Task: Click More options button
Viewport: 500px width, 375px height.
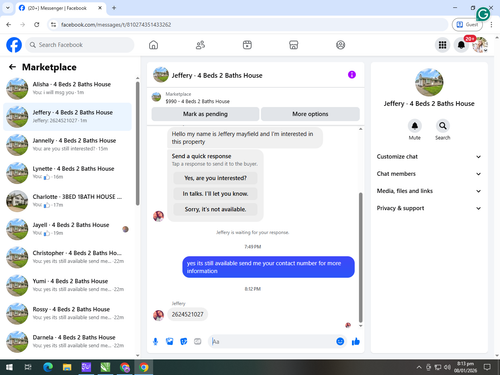Action: coord(310,114)
